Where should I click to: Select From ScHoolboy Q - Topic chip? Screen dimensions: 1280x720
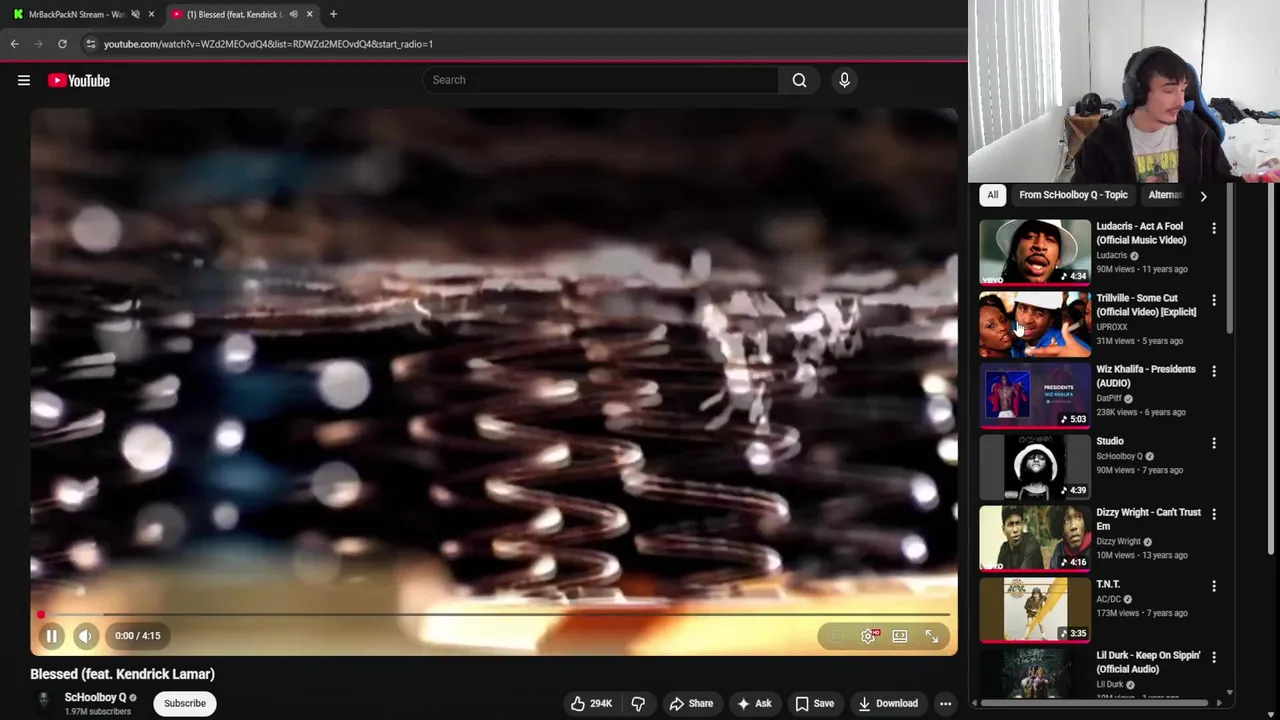point(1073,195)
